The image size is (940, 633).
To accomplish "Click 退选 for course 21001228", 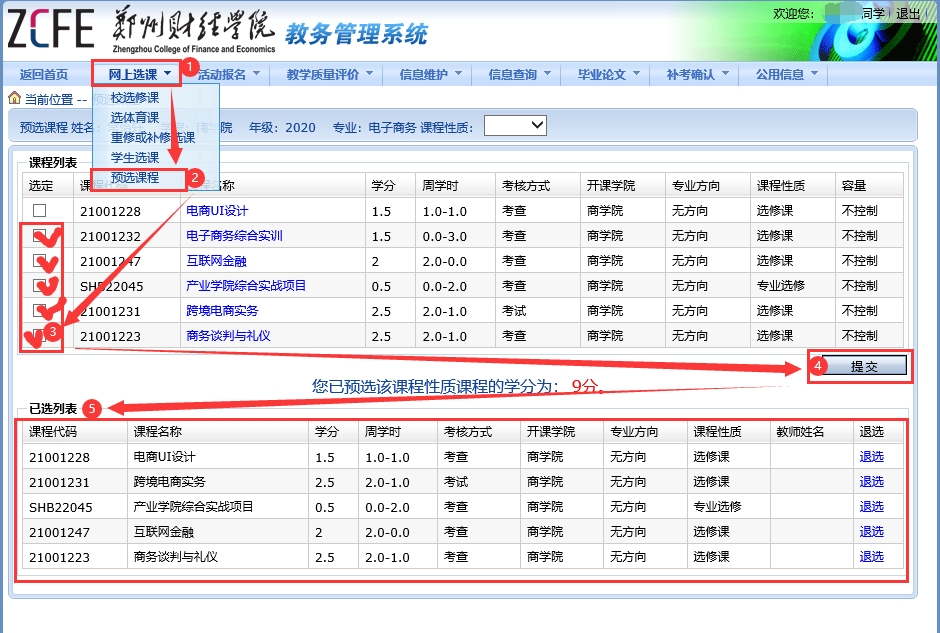I will pyautogui.click(x=872, y=457).
